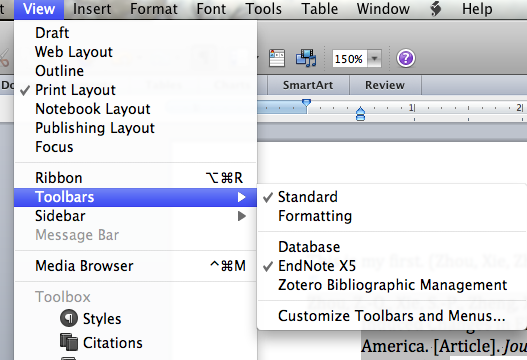This screenshot has width=527, height=360.
Task: Click the scissors Cut icon
Action: 4,58
